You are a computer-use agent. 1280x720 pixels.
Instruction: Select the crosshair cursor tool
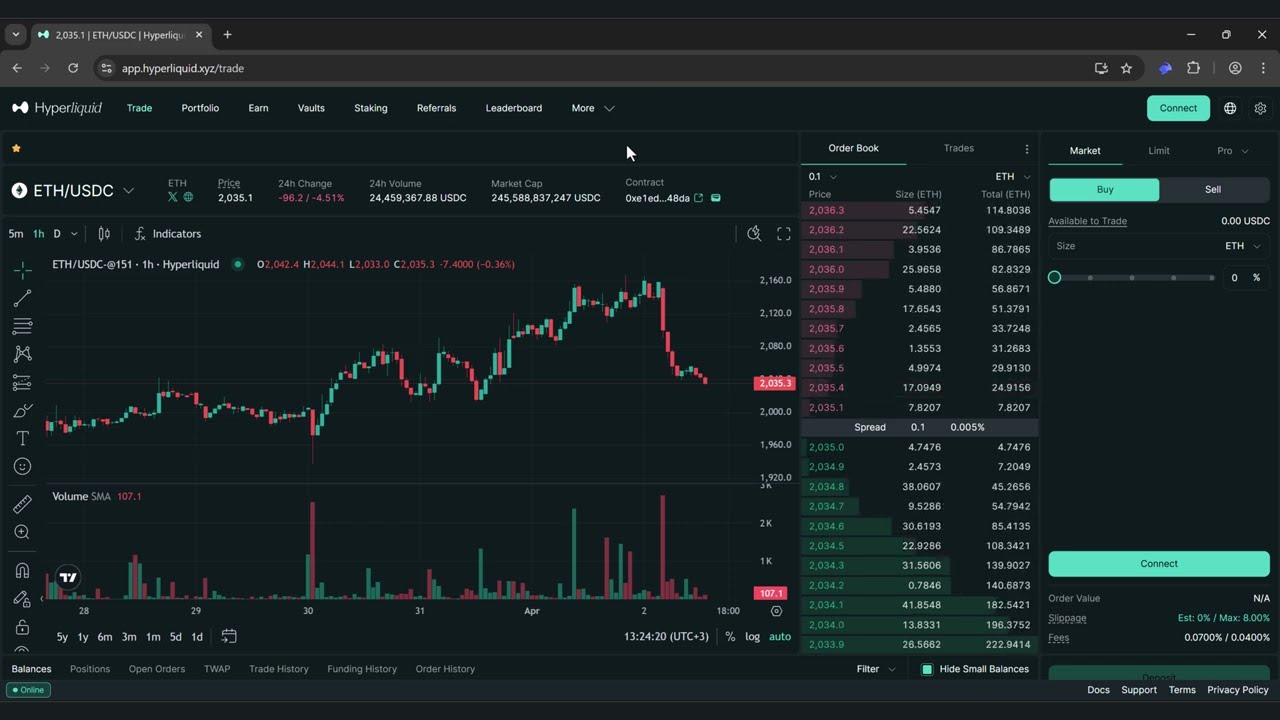click(x=22, y=270)
